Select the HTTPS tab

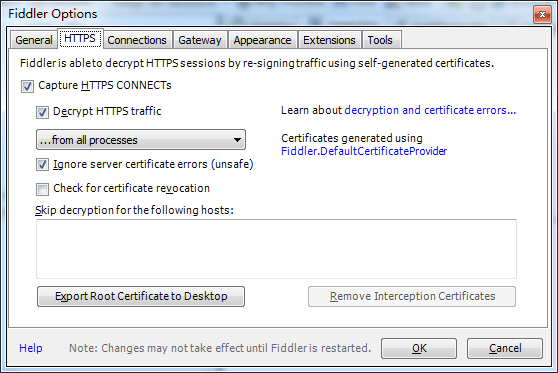80,38
